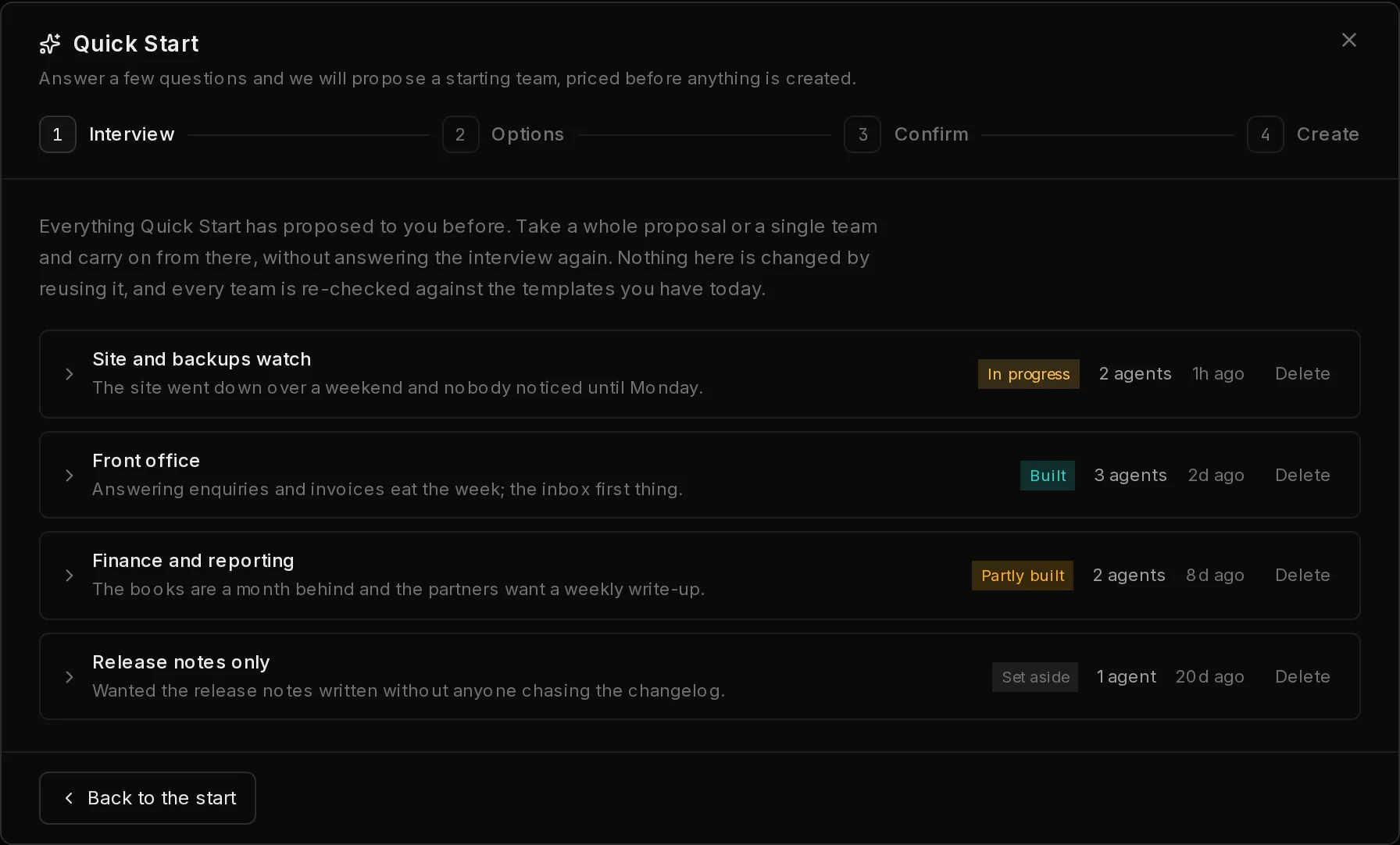Click the description about books a month behind

[398, 590]
